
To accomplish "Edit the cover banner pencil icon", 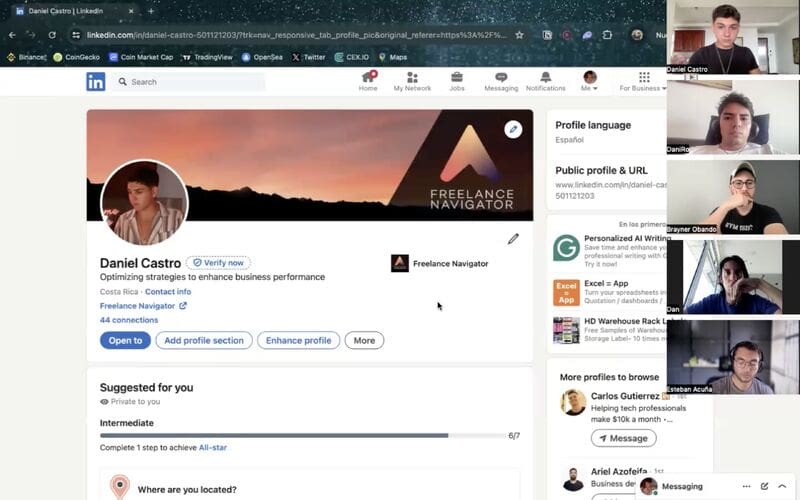I will tap(513, 129).
